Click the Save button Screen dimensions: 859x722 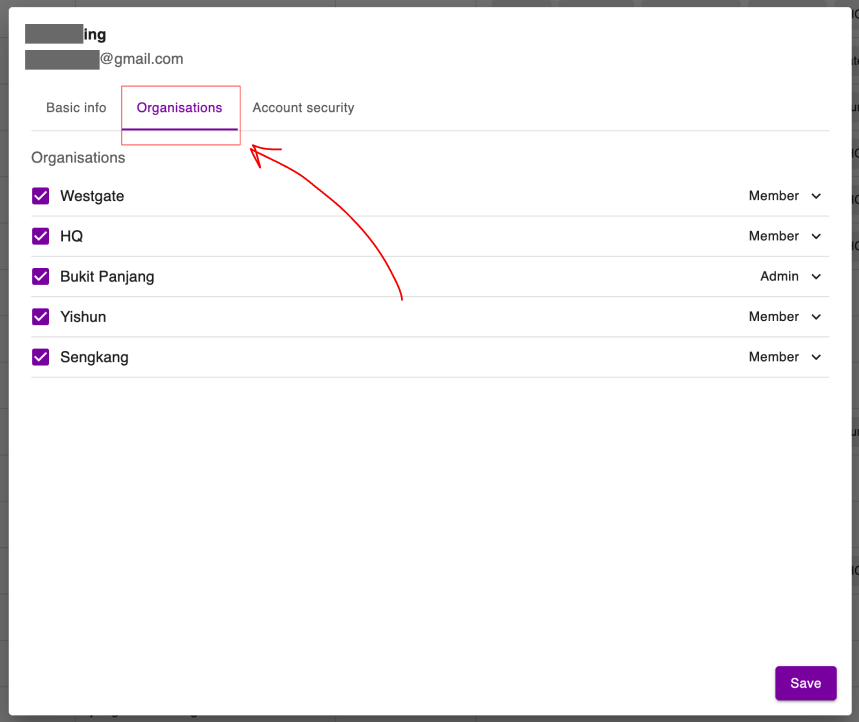pyautogui.click(x=806, y=683)
